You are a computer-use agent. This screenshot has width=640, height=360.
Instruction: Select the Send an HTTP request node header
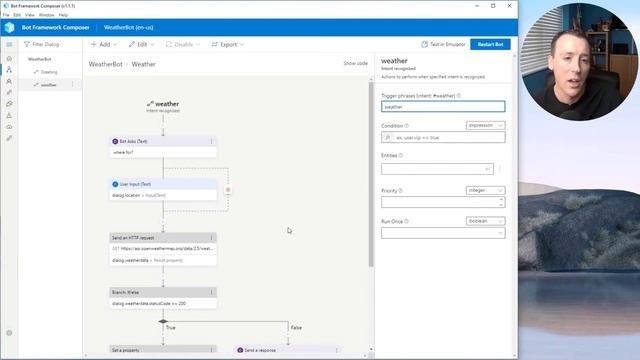(163, 238)
